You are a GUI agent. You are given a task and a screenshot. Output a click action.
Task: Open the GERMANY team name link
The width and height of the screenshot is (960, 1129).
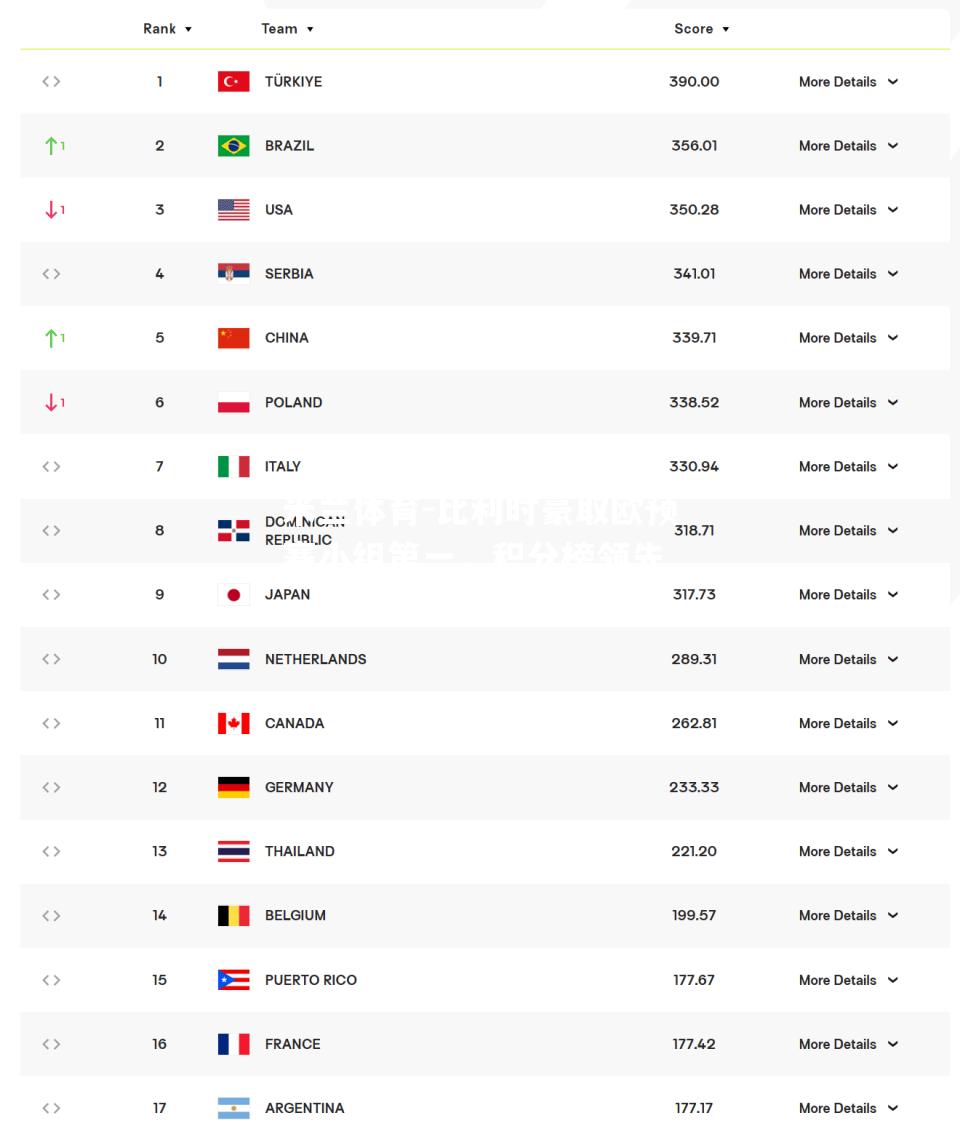click(x=299, y=787)
